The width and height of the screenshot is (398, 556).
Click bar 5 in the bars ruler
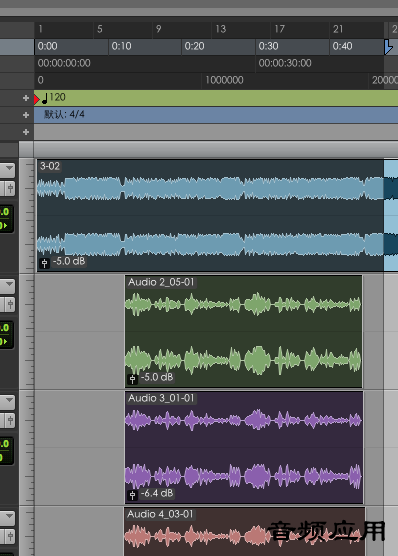click(x=100, y=29)
